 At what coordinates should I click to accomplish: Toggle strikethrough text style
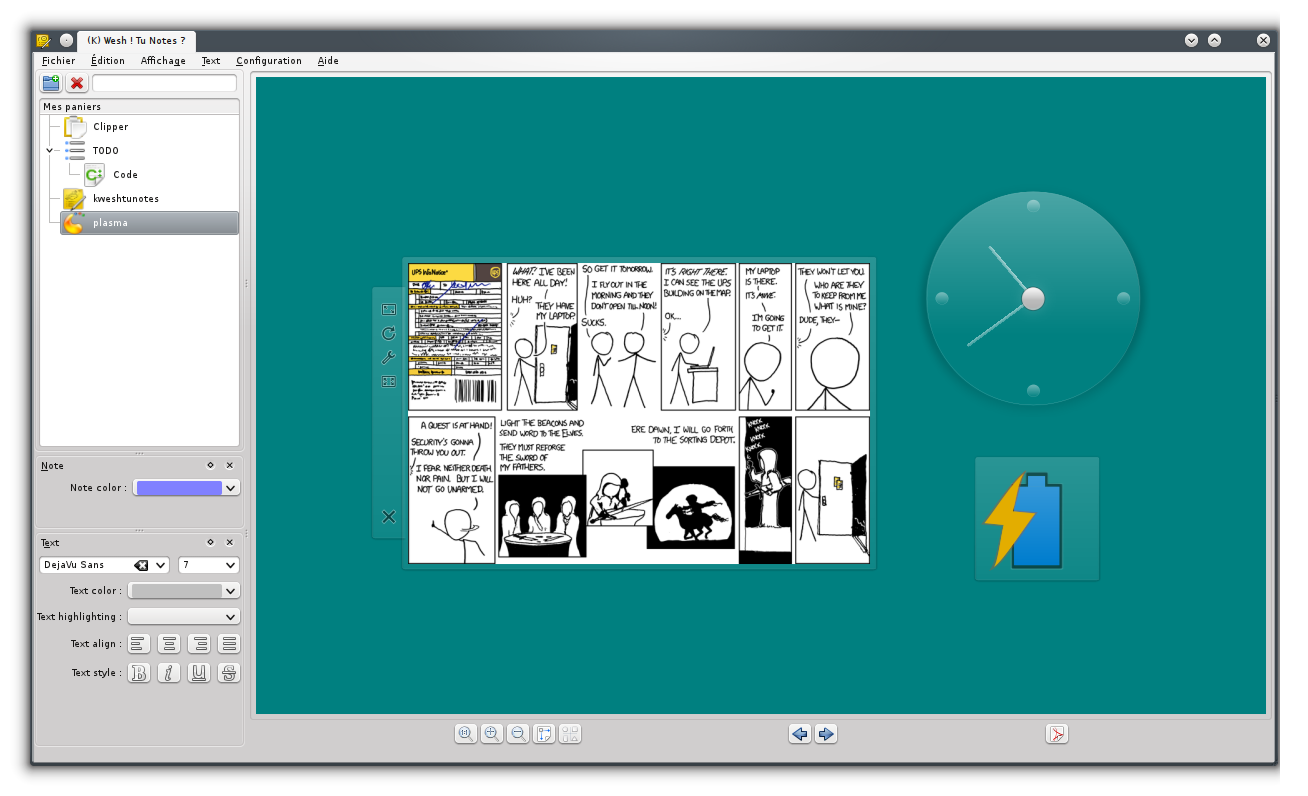point(229,673)
